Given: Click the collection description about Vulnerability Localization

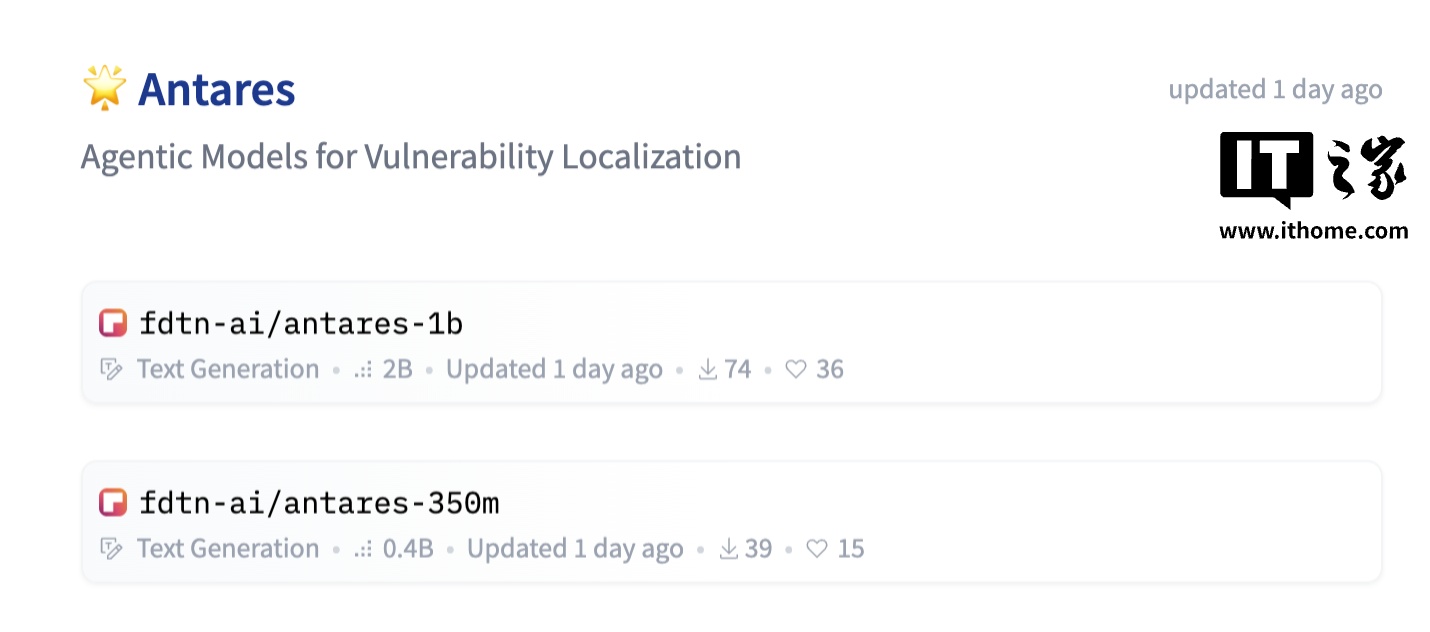Looking at the screenshot, I should click(x=411, y=157).
